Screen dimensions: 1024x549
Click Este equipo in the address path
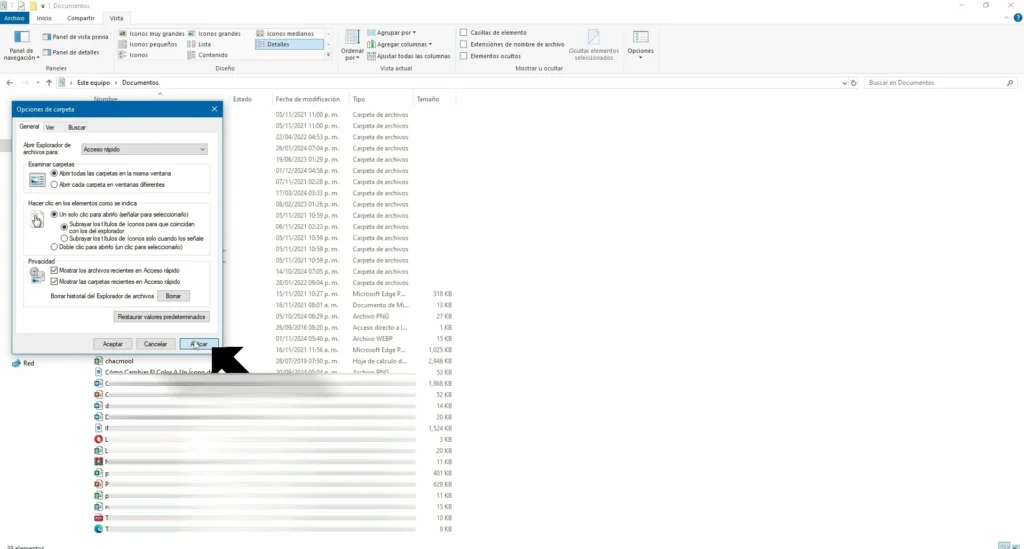[x=93, y=83]
